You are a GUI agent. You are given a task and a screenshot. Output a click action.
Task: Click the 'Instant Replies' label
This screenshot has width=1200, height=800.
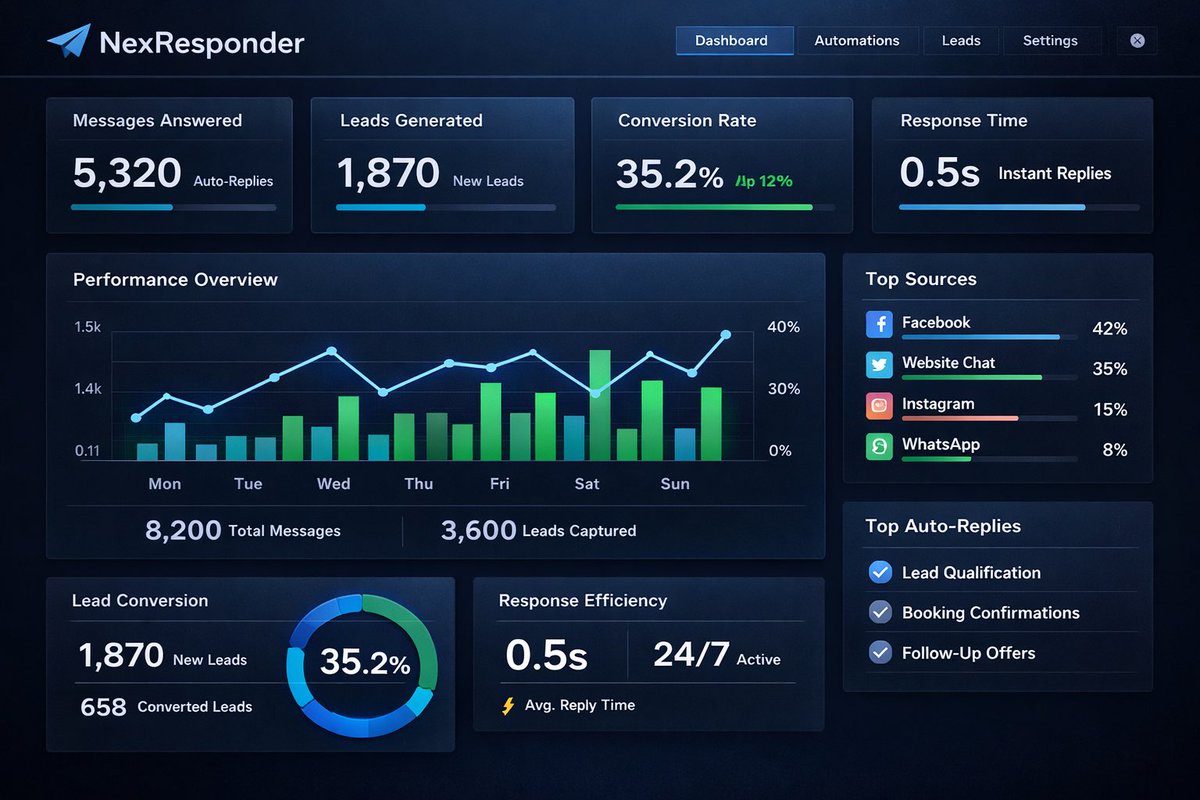1055,173
